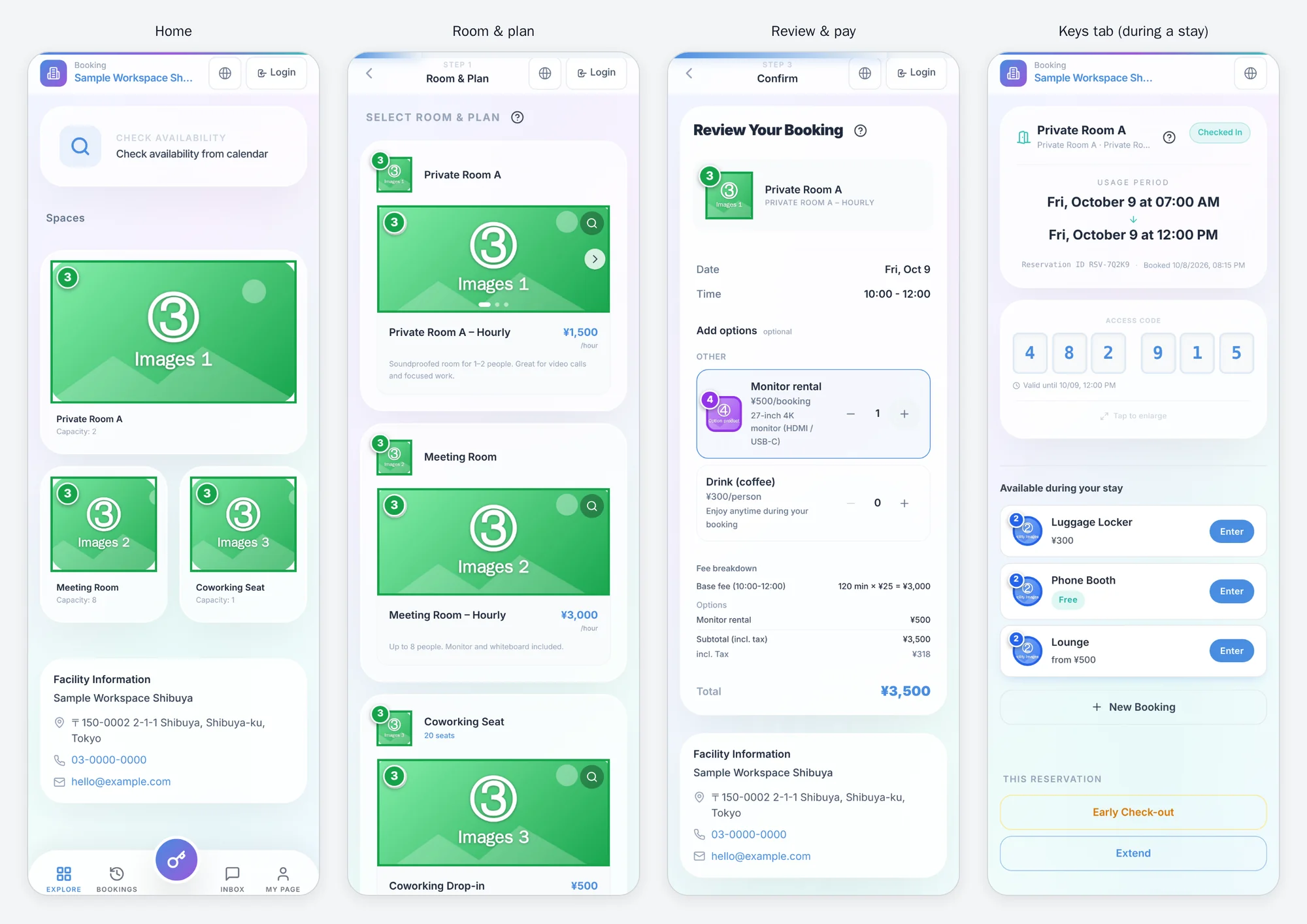The image size is (1307, 924).
Task: Decrease Monitor rental quantity
Action: point(851,414)
